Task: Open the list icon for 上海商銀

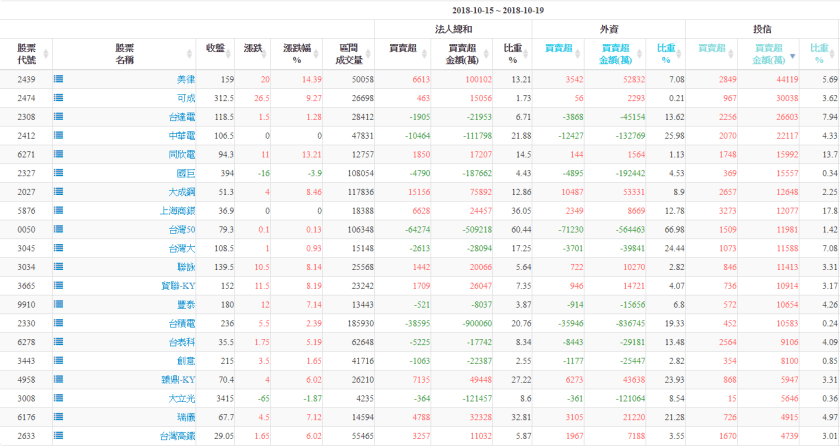Action: click(59, 211)
